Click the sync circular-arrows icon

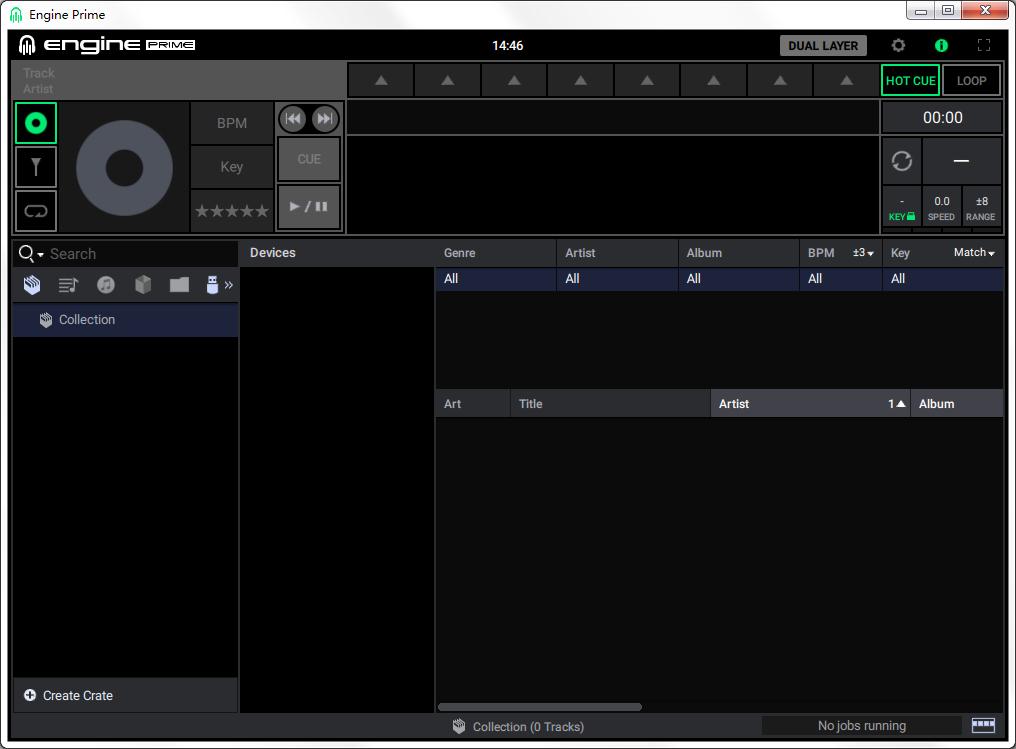click(901, 161)
